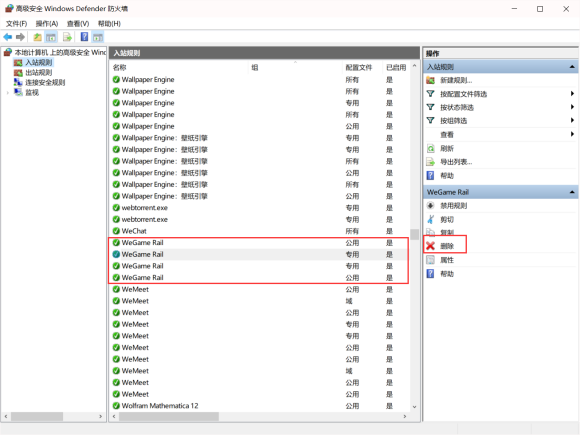Open the 按组筛选 submenu

click(x=500, y=121)
